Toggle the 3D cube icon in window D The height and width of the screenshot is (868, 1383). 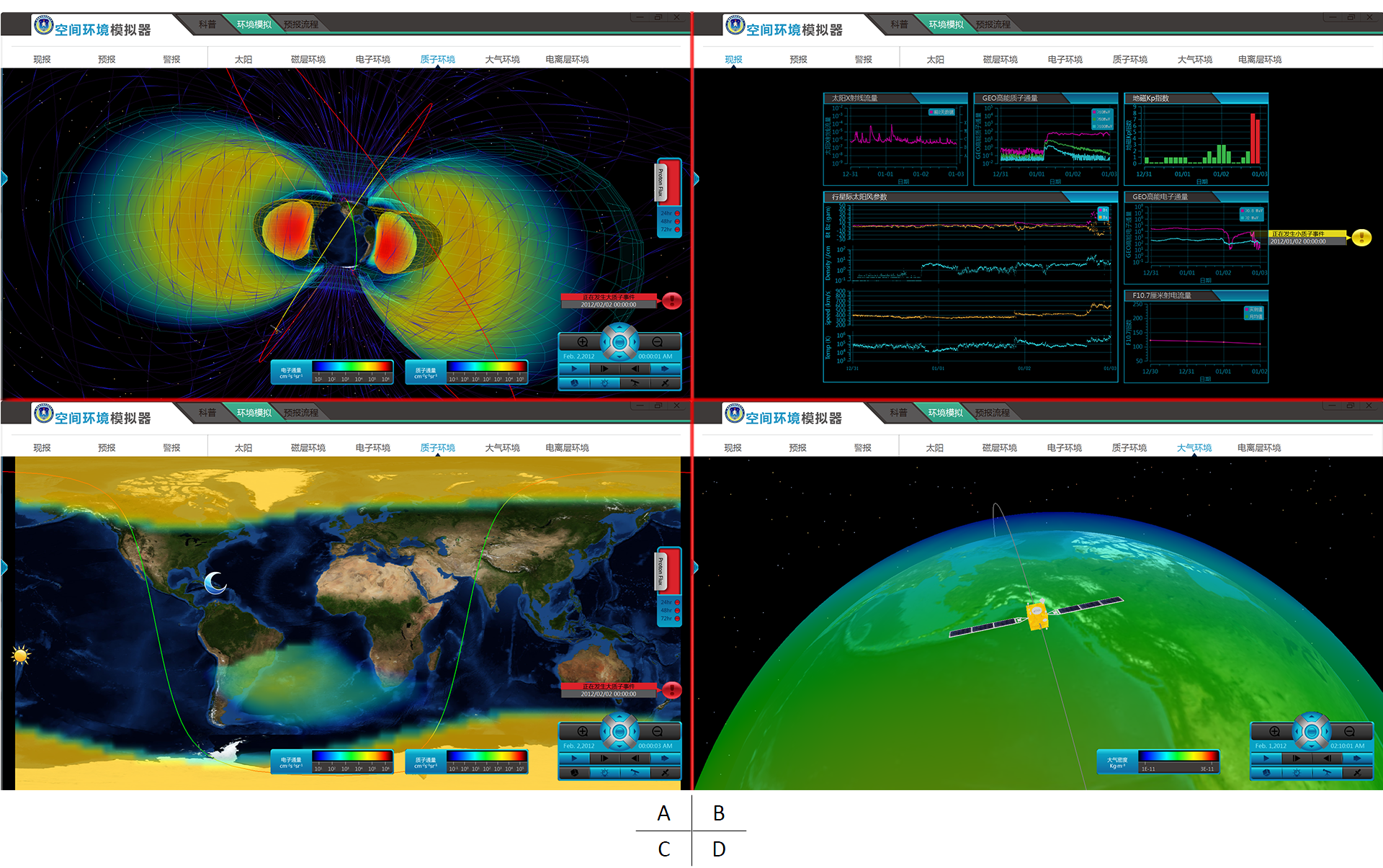pos(1266,773)
